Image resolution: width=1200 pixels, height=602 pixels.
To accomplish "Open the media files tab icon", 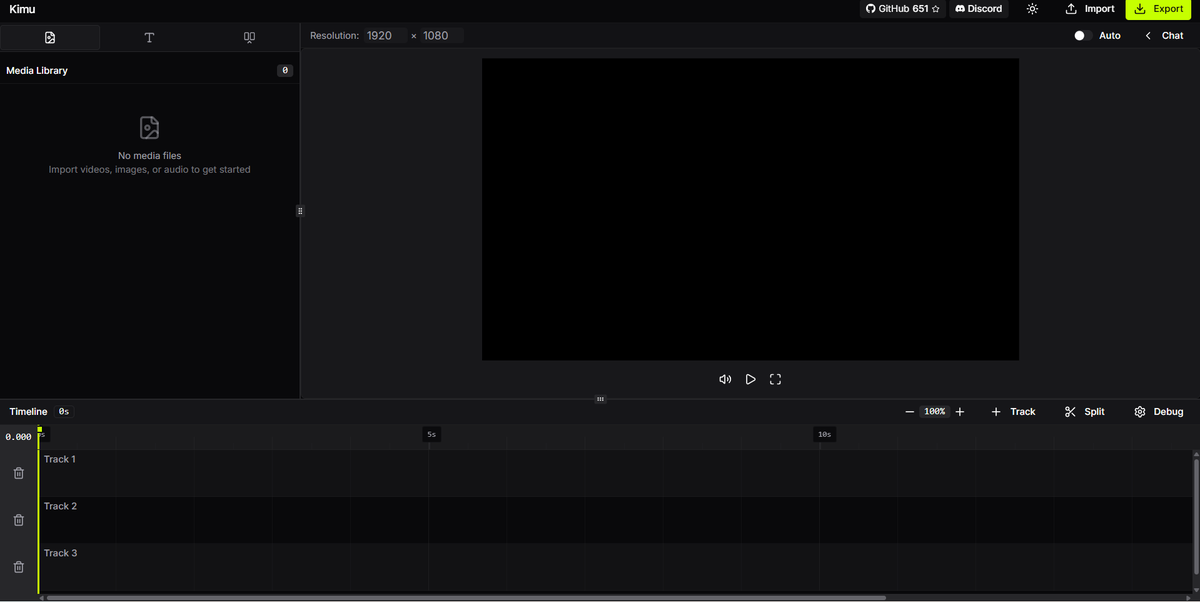I will [50, 37].
